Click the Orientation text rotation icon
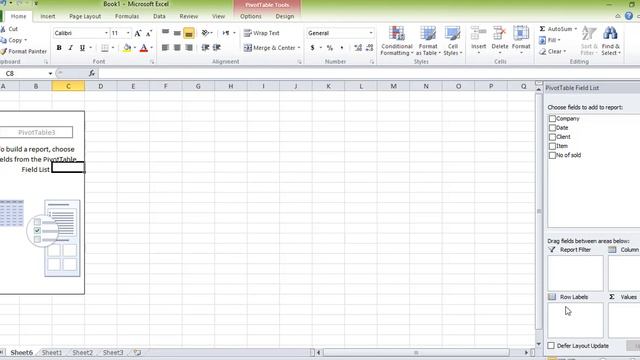 tap(205, 33)
